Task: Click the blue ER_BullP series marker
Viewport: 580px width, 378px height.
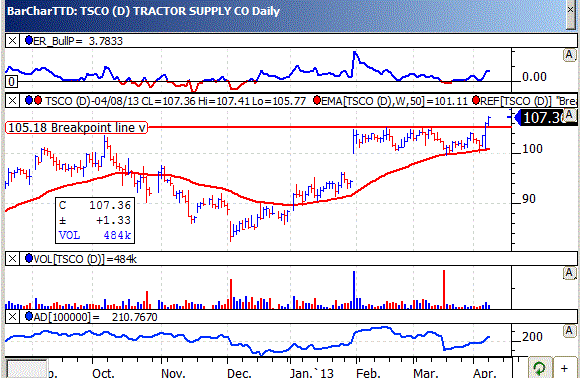Action: (x=29, y=40)
